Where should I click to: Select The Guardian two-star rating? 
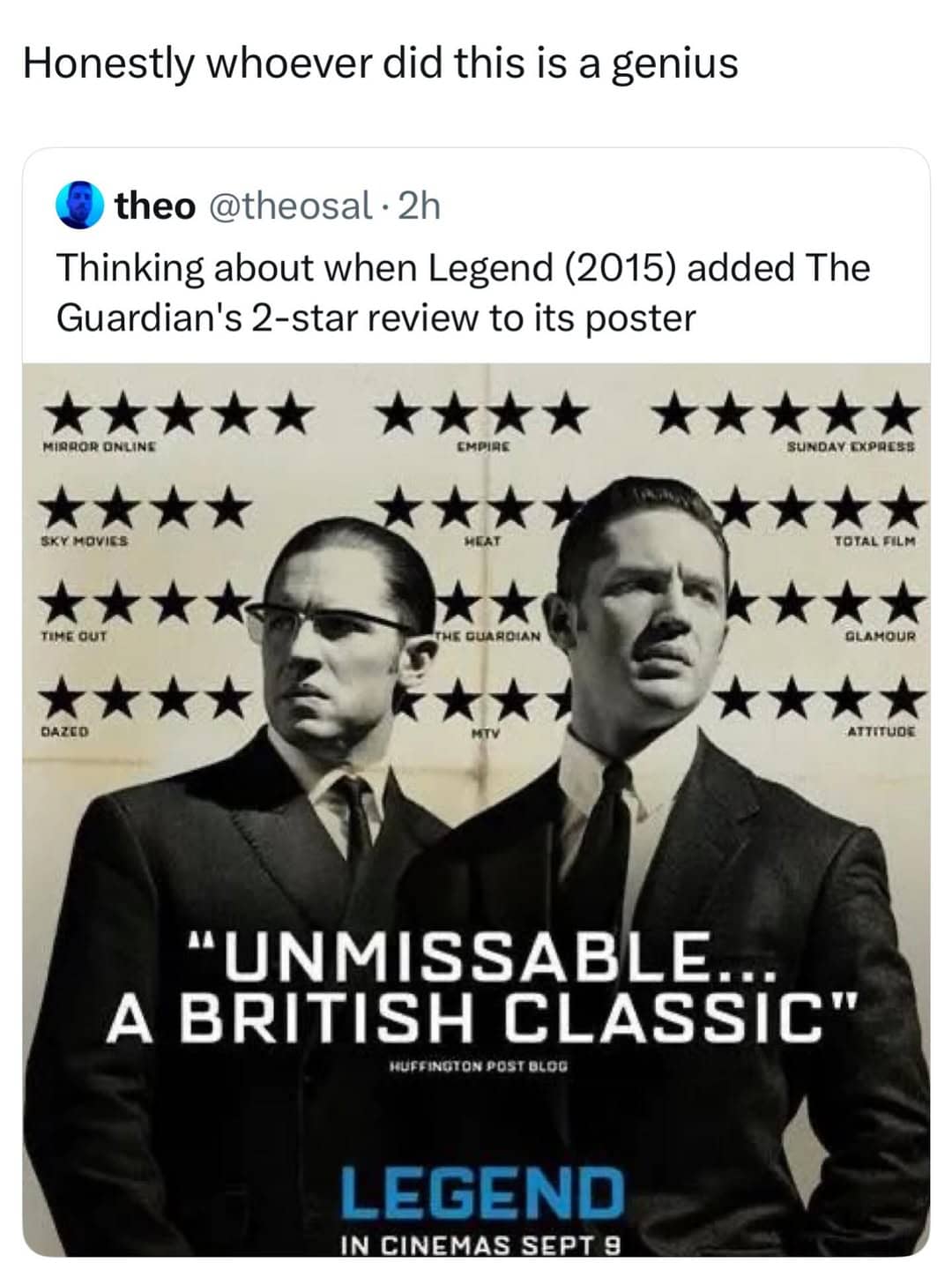coord(480,609)
